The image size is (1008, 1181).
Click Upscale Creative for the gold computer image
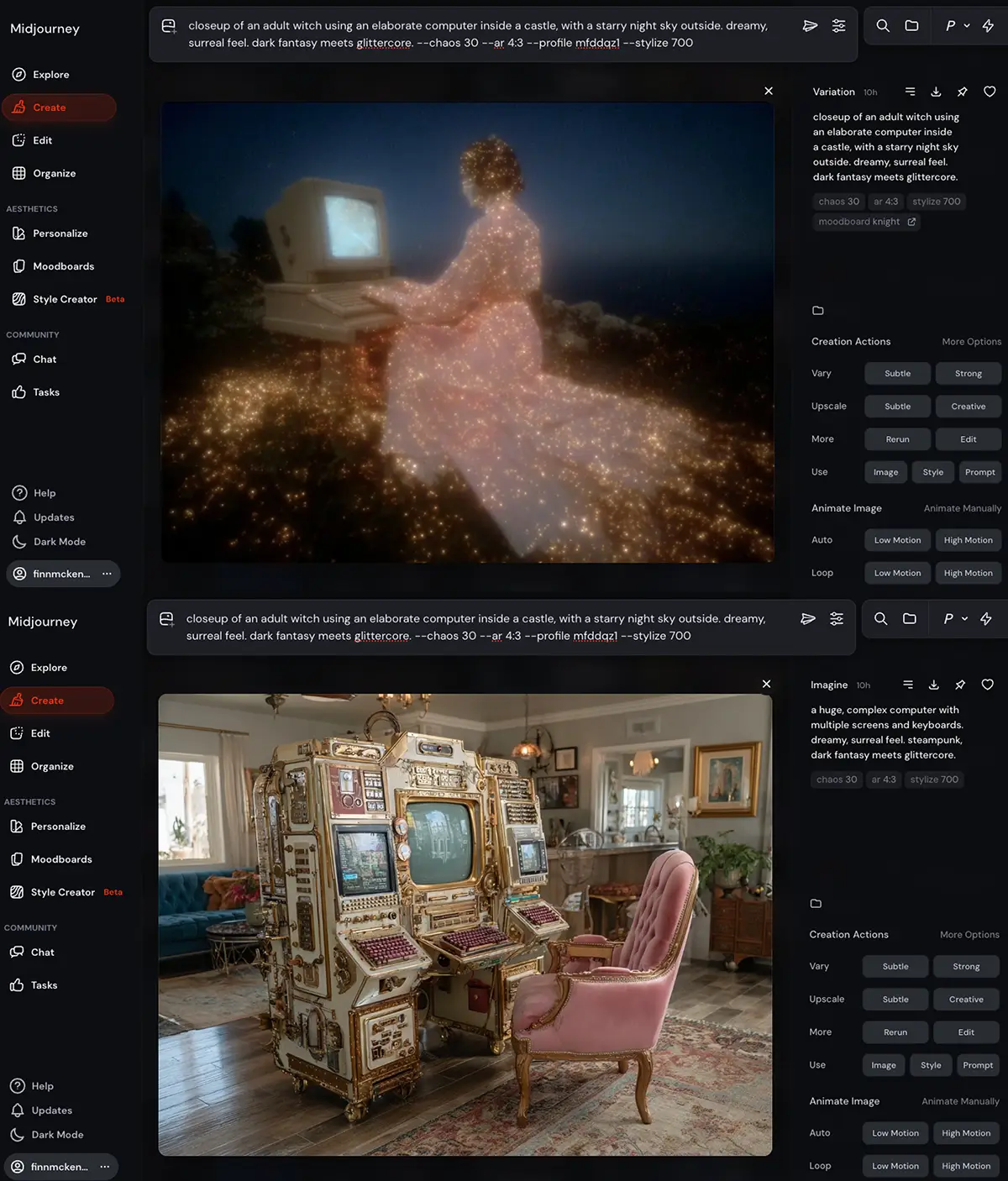tap(966, 1000)
